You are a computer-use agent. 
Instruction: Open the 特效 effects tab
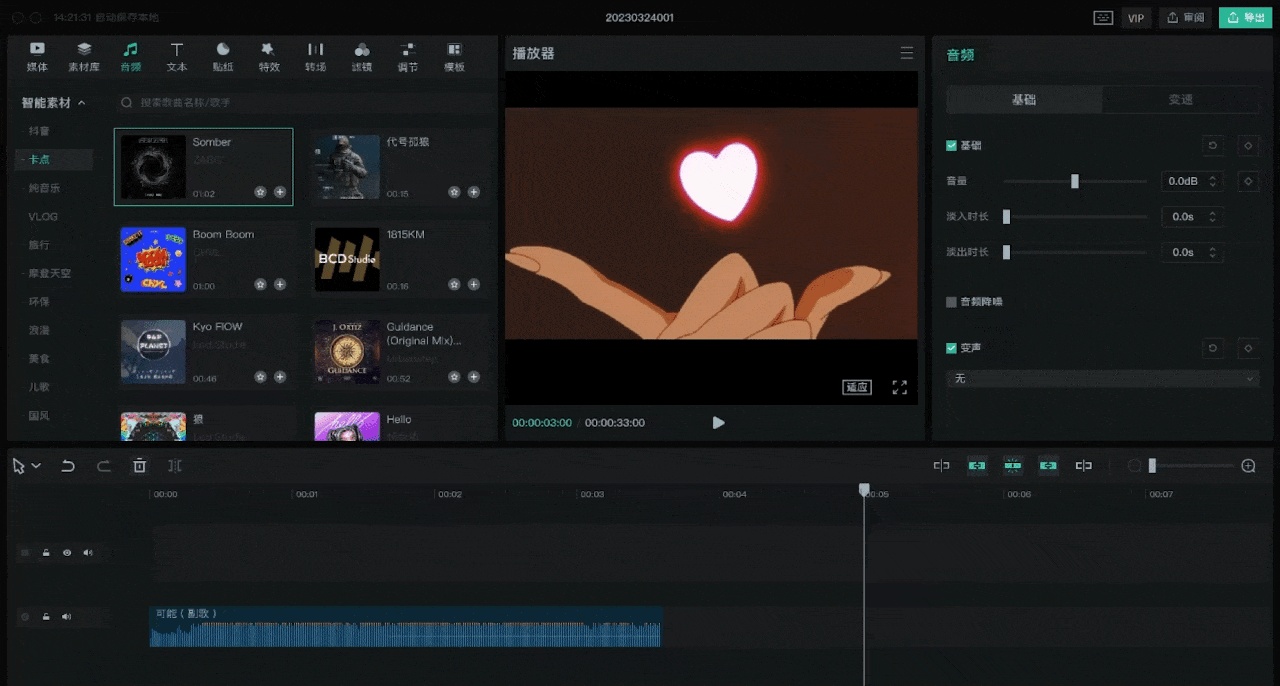click(x=268, y=57)
